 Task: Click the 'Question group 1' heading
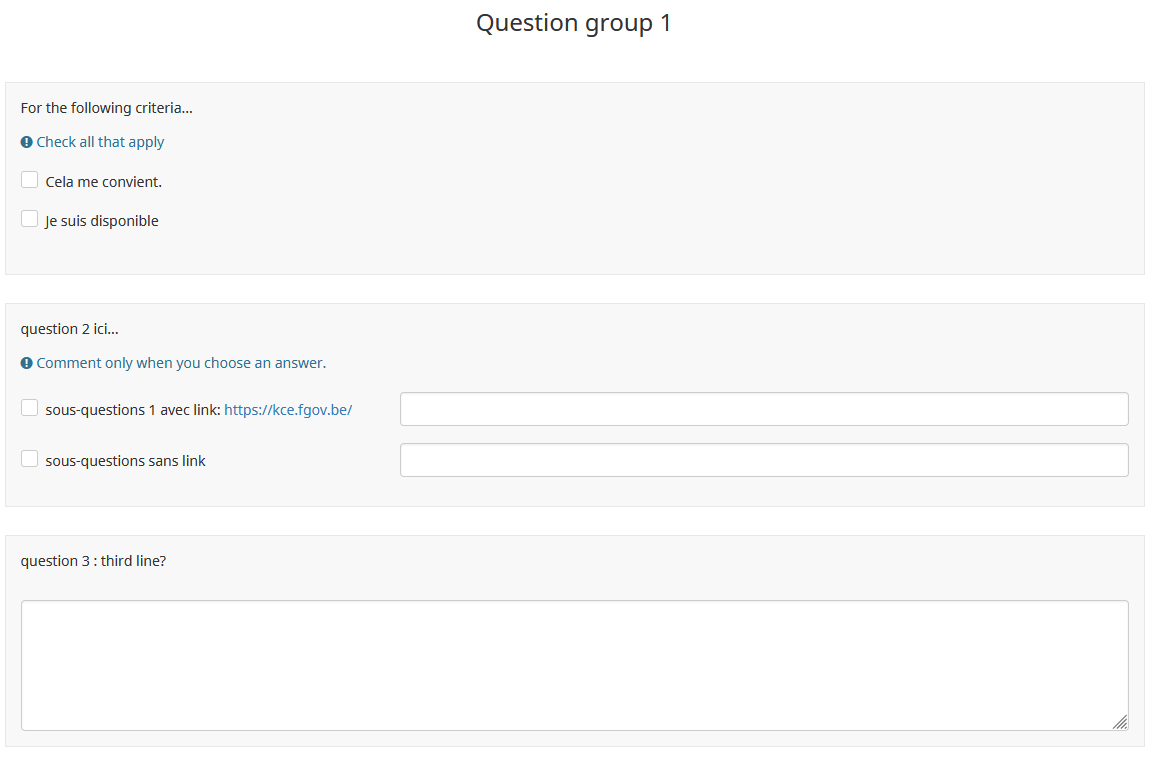(574, 23)
